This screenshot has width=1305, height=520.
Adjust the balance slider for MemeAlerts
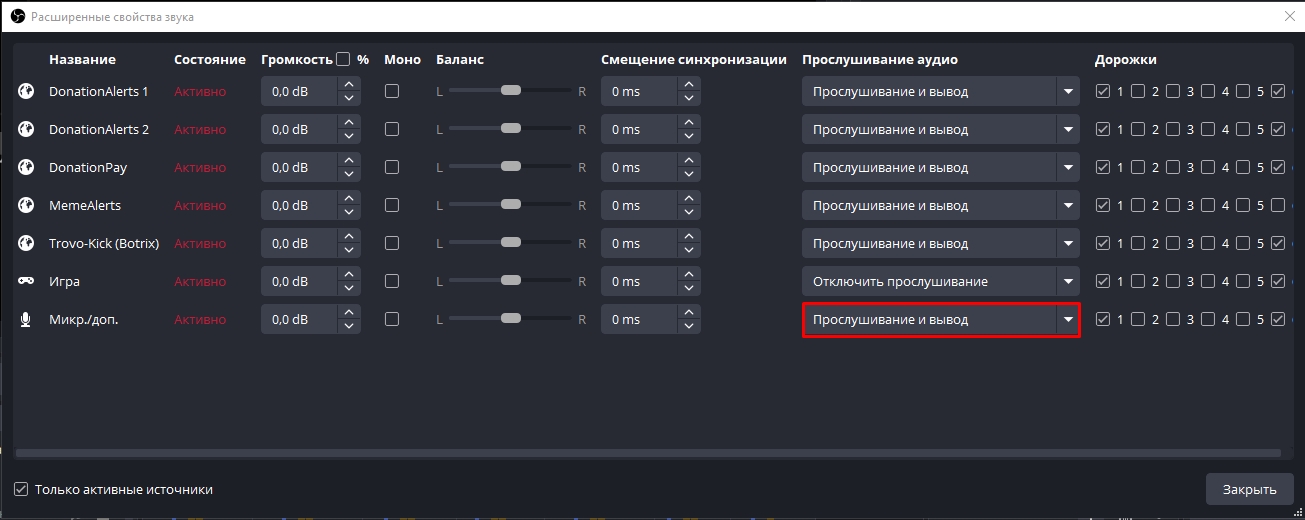[x=510, y=205]
